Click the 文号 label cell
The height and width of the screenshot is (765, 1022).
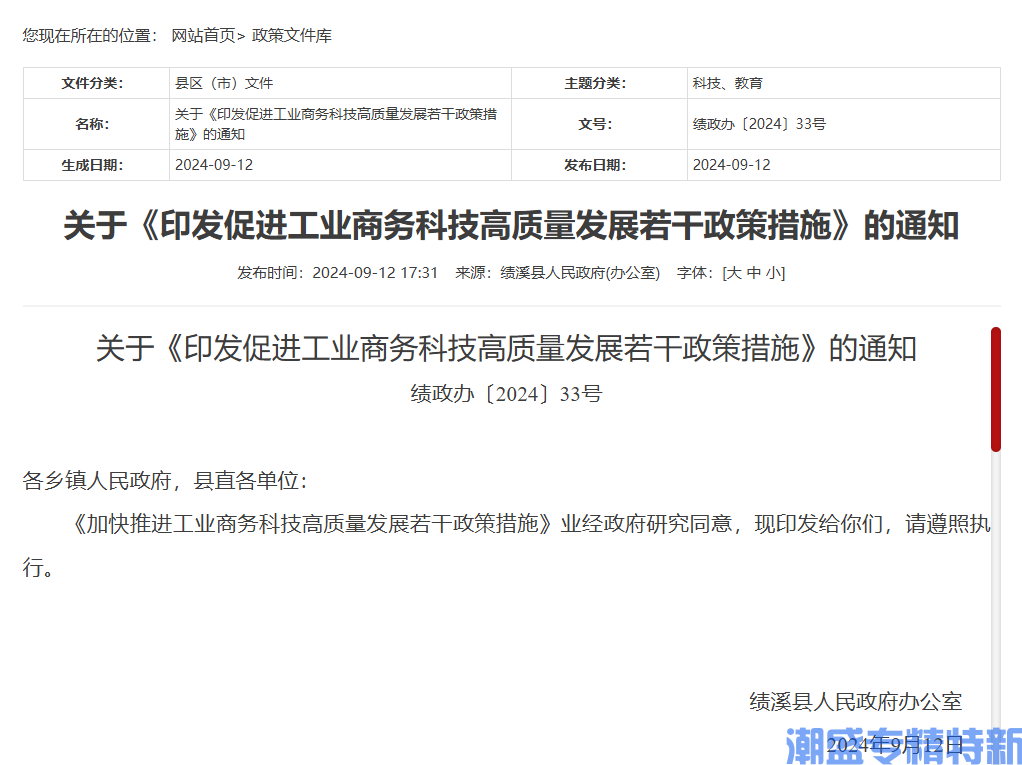click(x=599, y=124)
